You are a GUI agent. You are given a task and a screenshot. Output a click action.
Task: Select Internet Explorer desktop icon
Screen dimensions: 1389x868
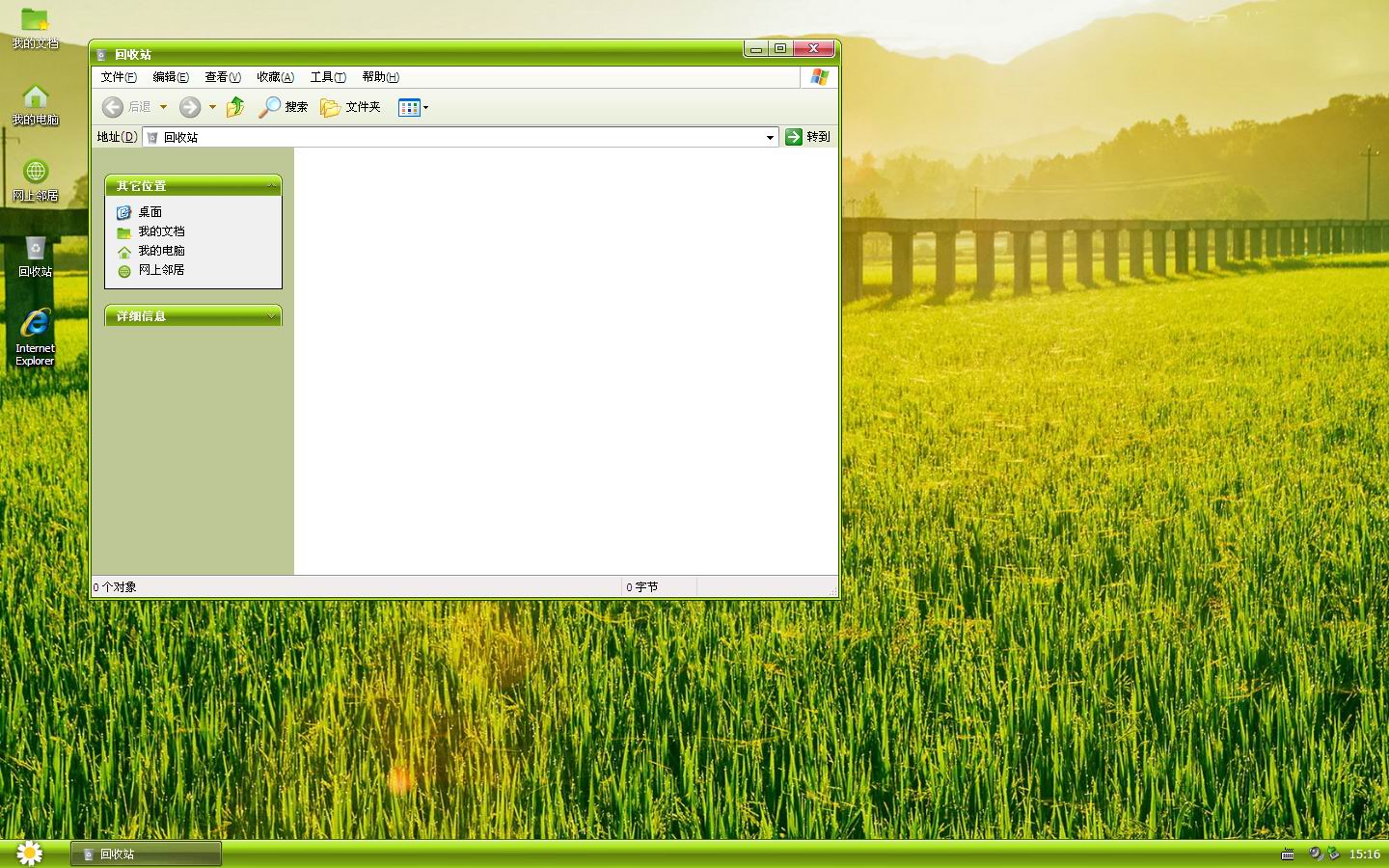point(35,338)
